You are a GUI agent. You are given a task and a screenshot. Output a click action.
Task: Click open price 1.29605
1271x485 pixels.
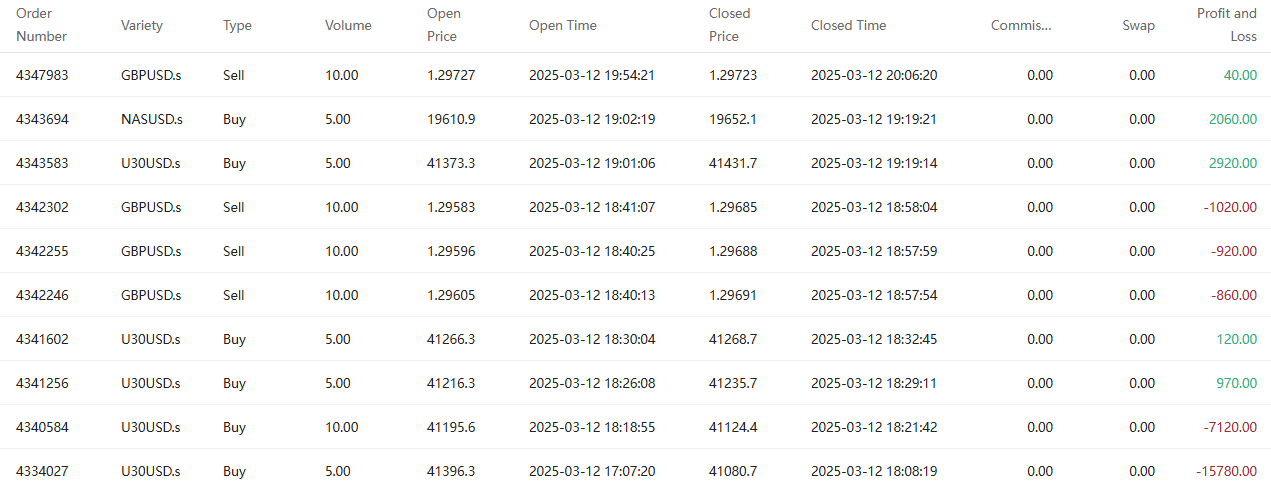click(x=451, y=295)
